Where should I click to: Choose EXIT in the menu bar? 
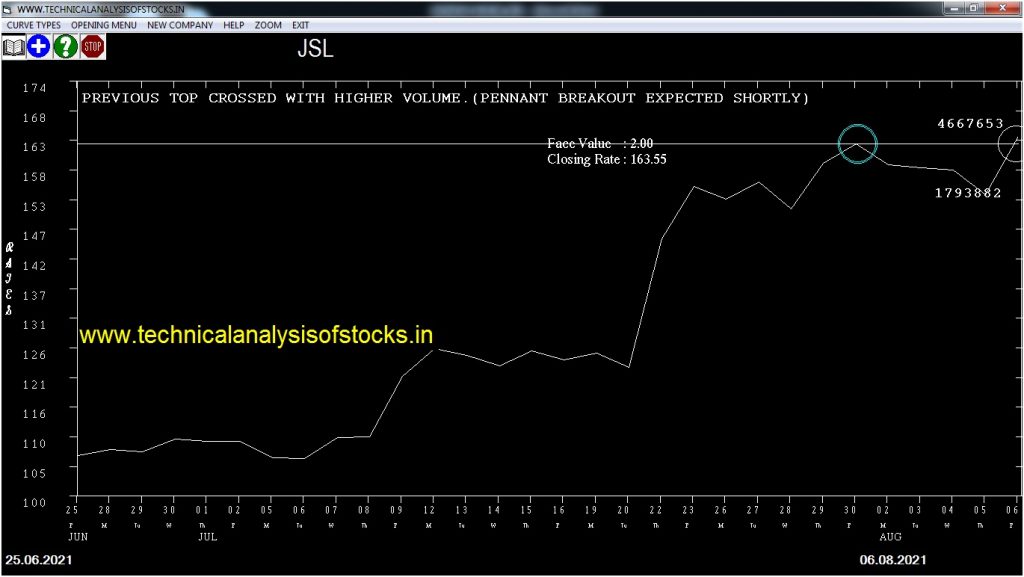pyautogui.click(x=300, y=25)
